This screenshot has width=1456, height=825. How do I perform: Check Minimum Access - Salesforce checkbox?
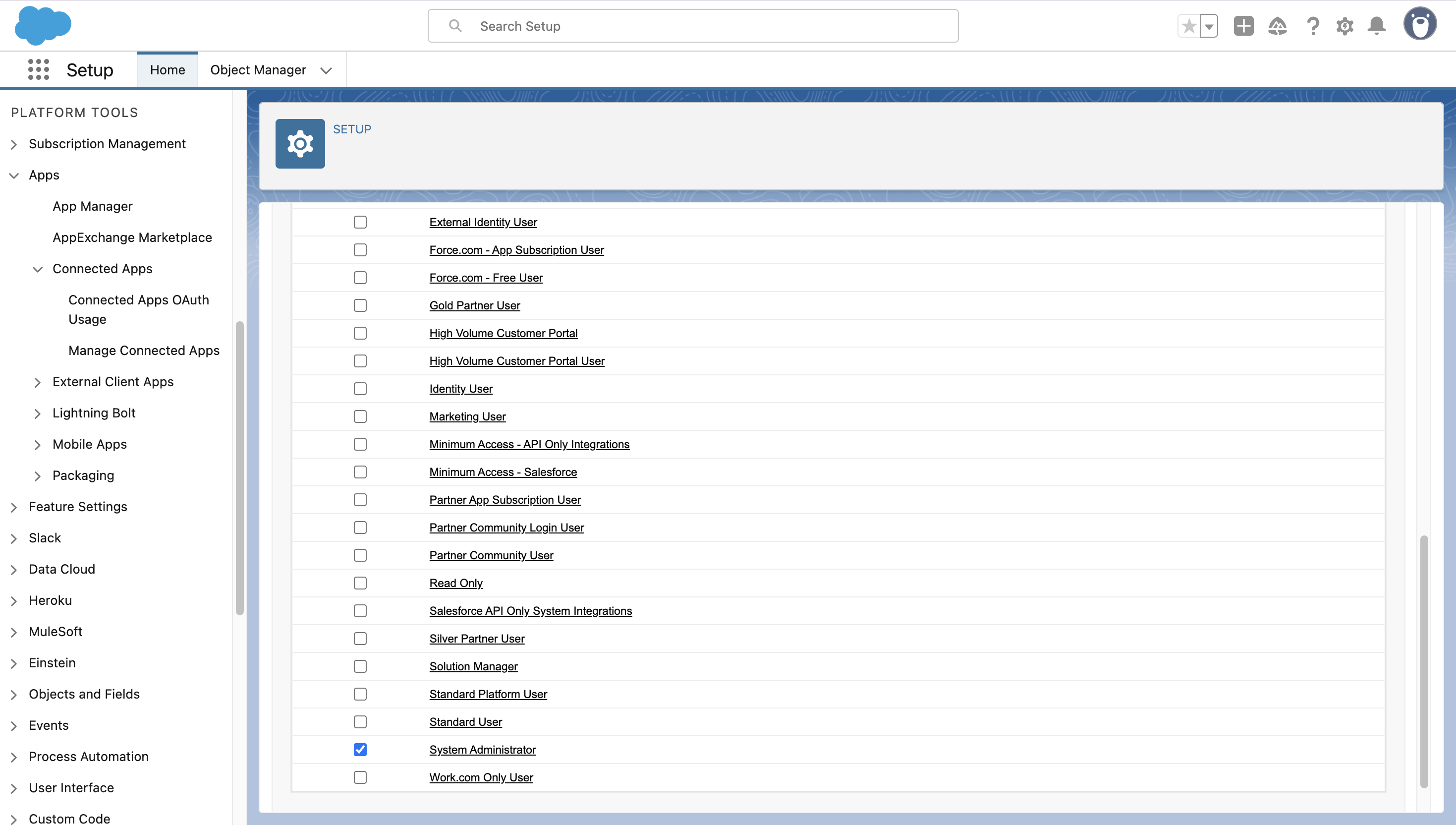tap(360, 472)
